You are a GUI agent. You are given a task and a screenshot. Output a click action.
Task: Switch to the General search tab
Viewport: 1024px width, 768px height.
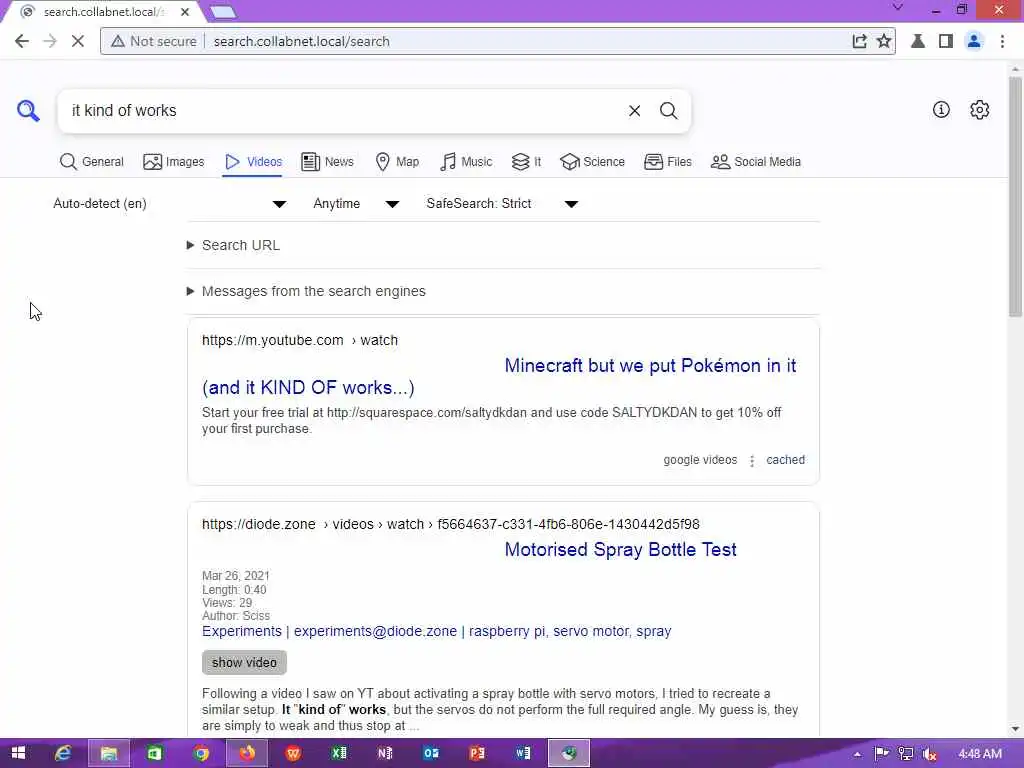(91, 161)
